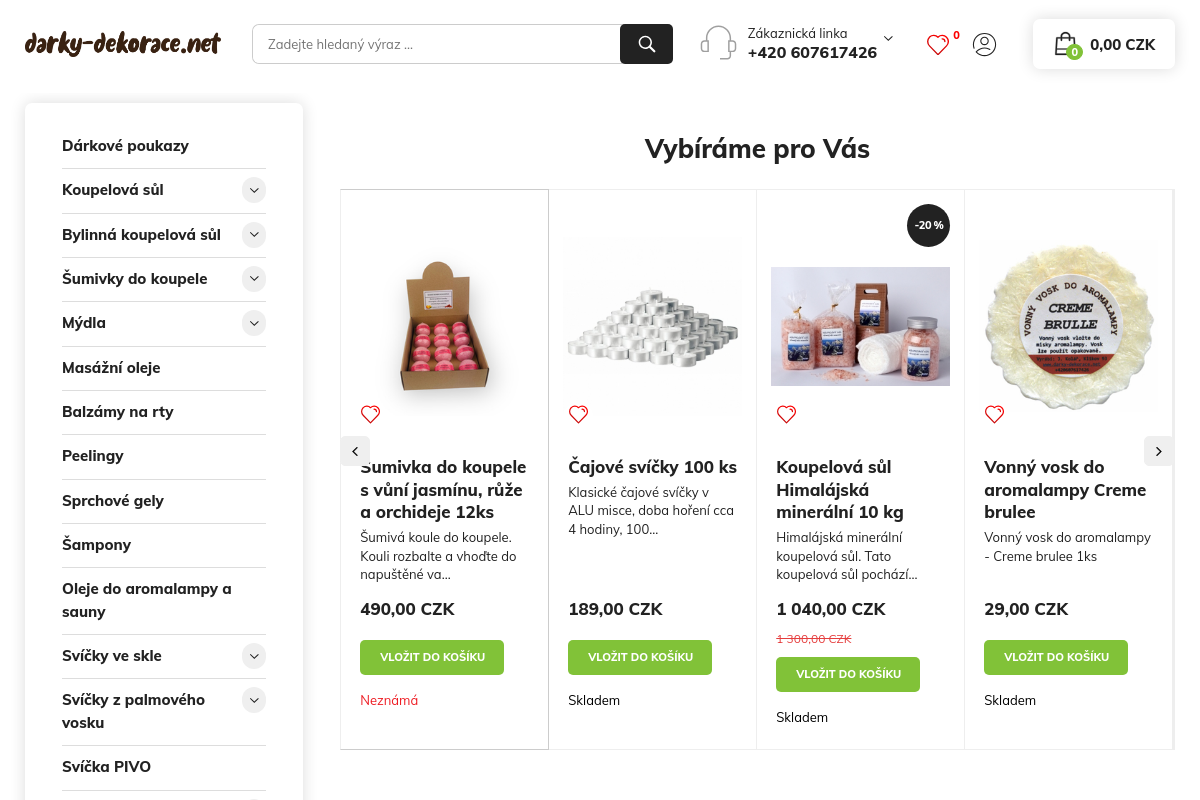
Task: Toggle favorite heart on Vonný vosk Creme brulee
Action: tap(994, 414)
